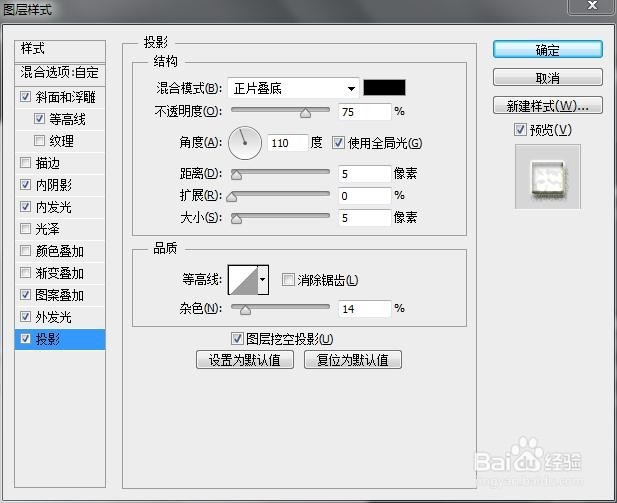Uncheck the 等高线 sub-style checkbox
The image size is (617, 503).
(39, 118)
